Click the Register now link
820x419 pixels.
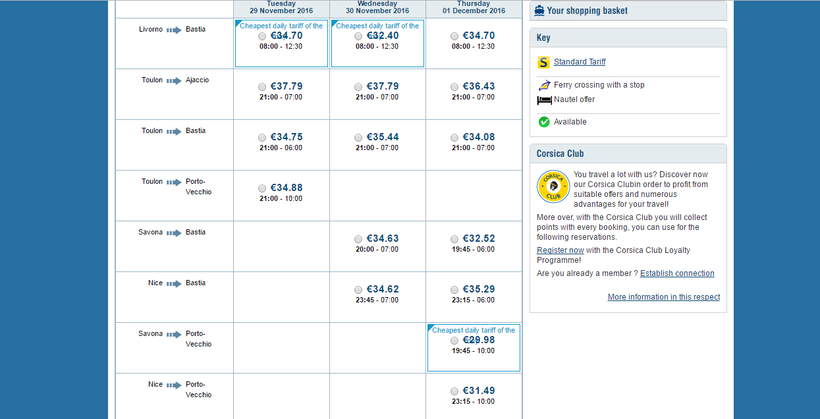point(560,250)
